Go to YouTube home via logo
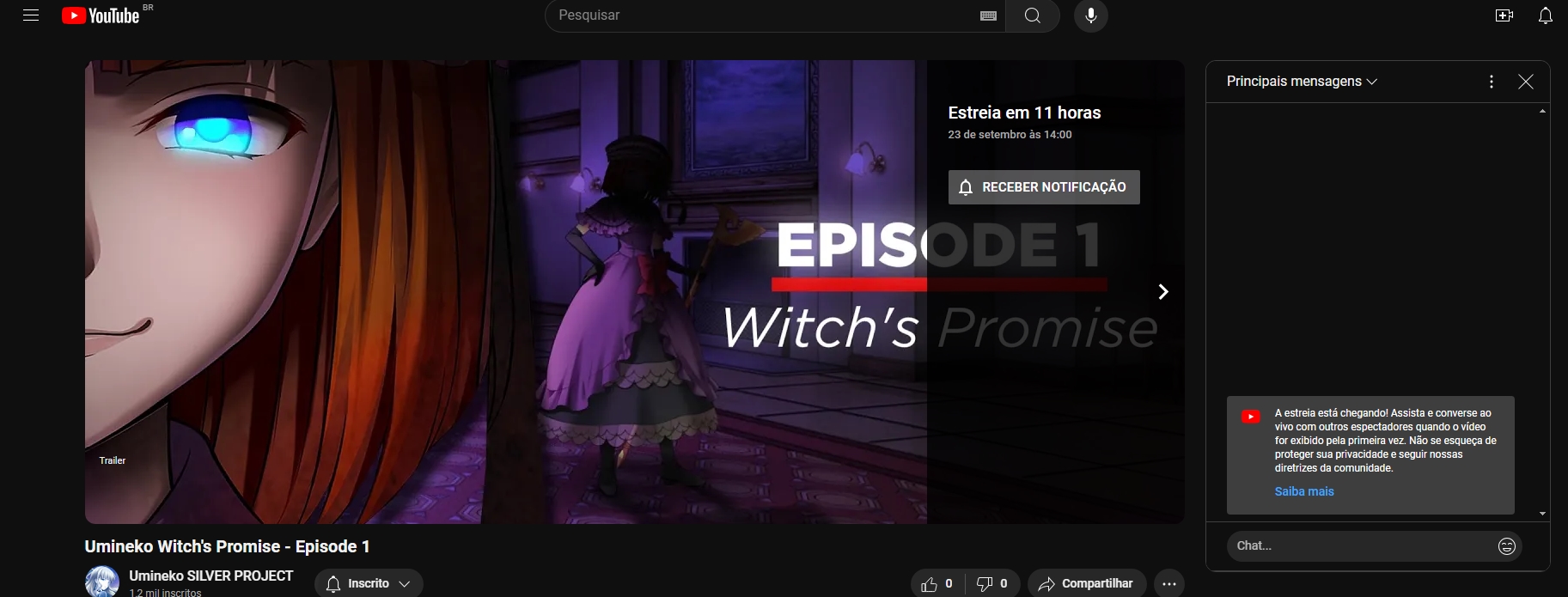The width and height of the screenshot is (1568, 597). (x=101, y=15)
